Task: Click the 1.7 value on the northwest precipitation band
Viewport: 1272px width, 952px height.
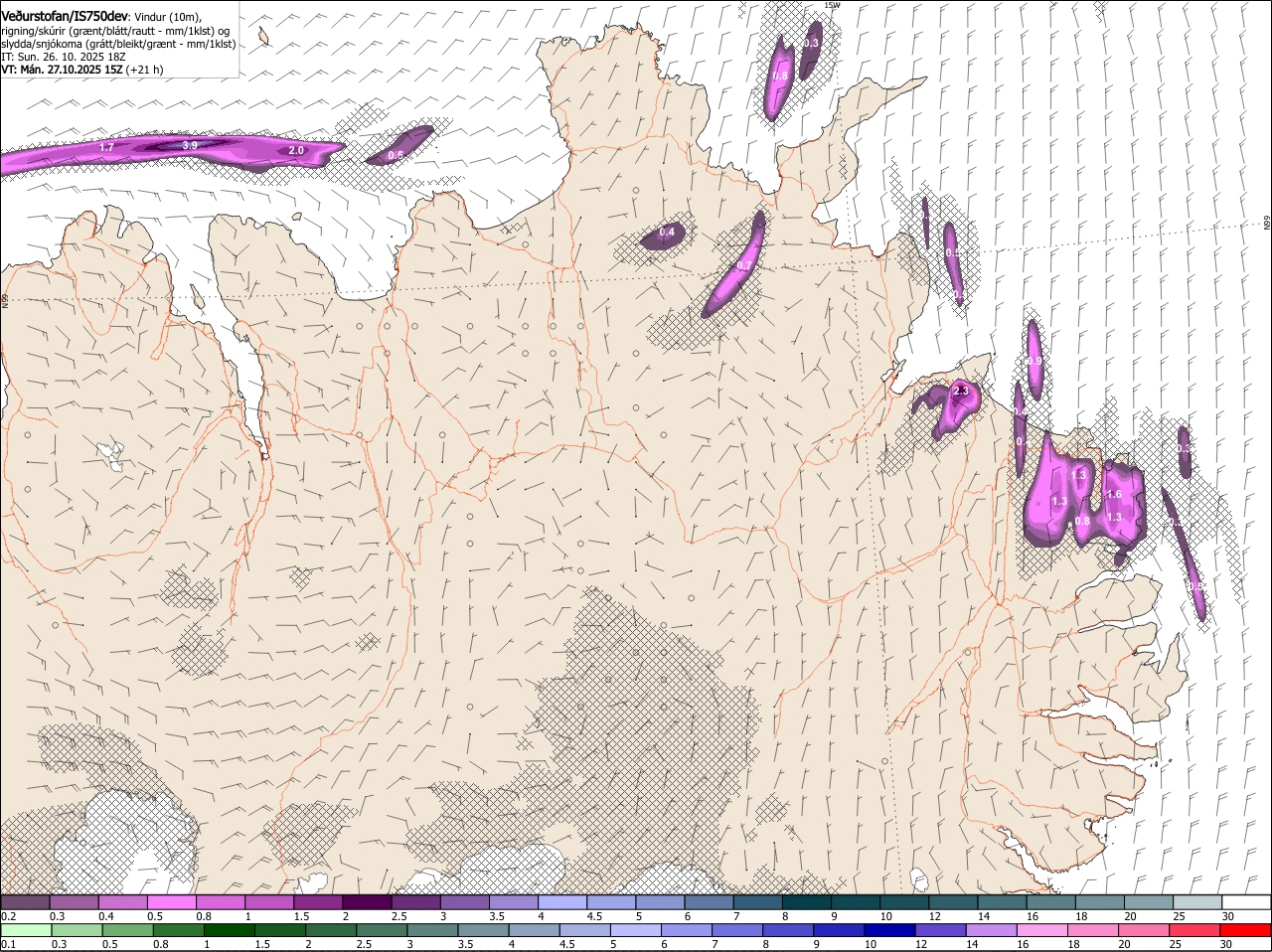Action: 106,147
